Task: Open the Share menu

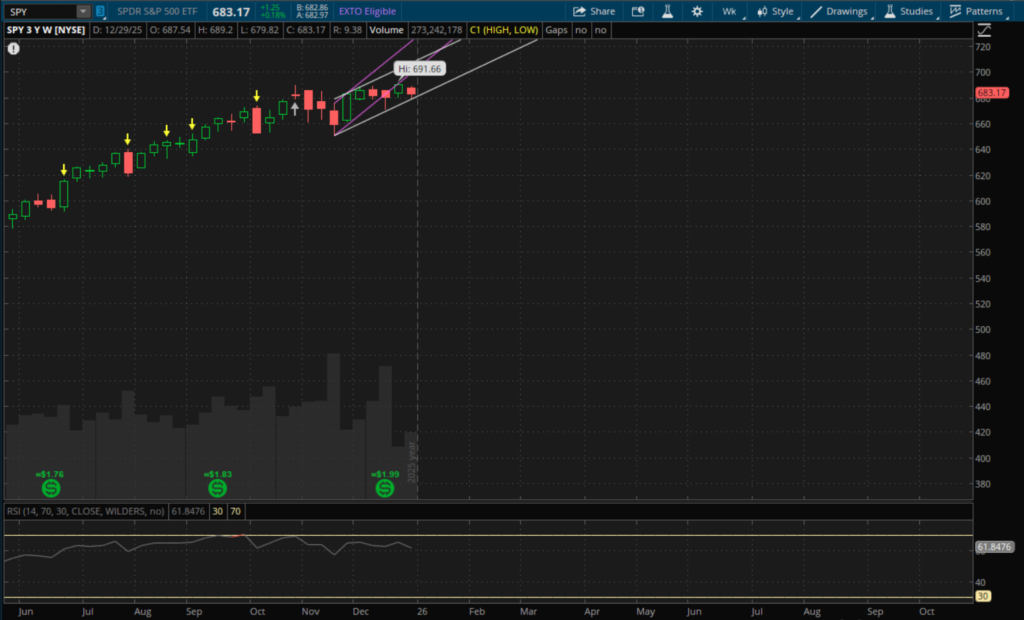Action: point(594,11)
